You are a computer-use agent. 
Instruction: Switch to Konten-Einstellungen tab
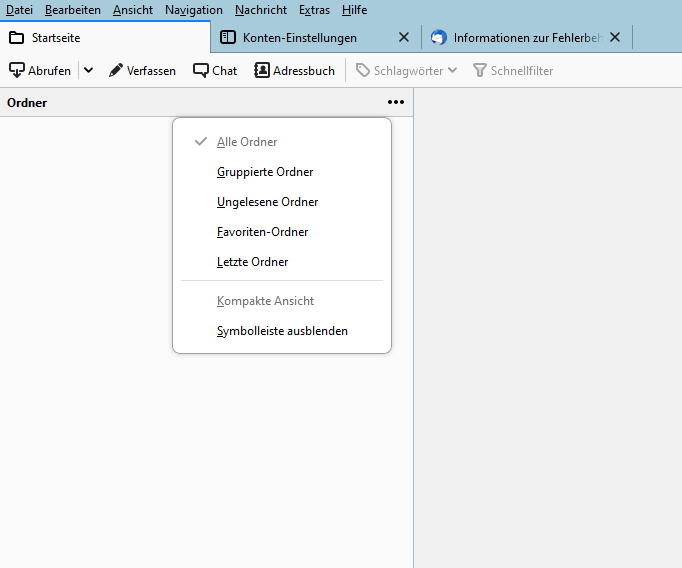(x=299, y=38)
